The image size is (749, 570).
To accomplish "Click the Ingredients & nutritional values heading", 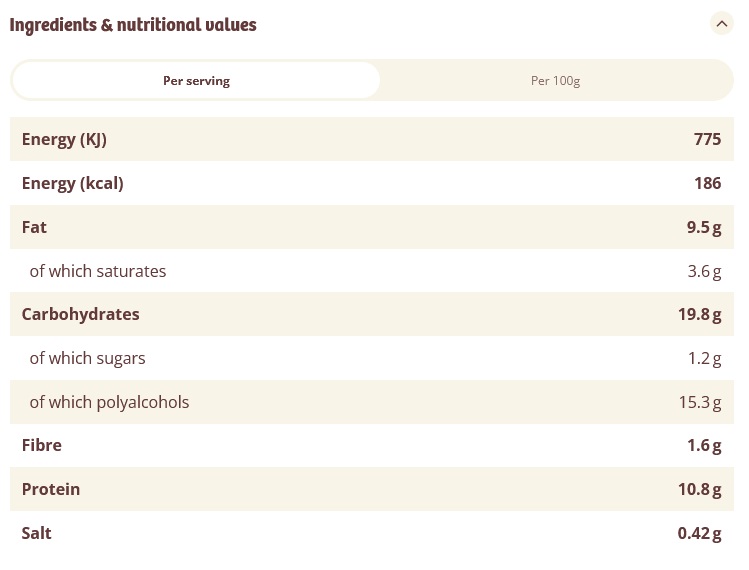I will (133, 25).
